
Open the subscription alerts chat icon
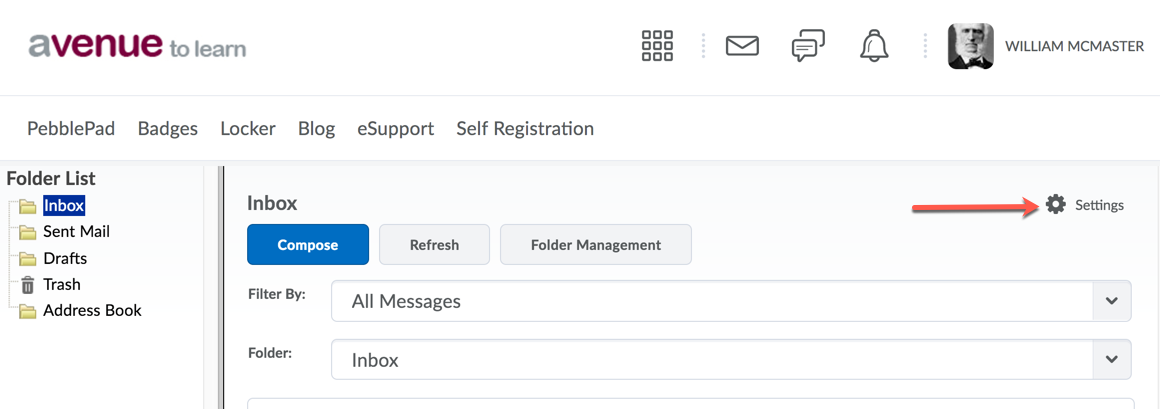pos(808,46)
